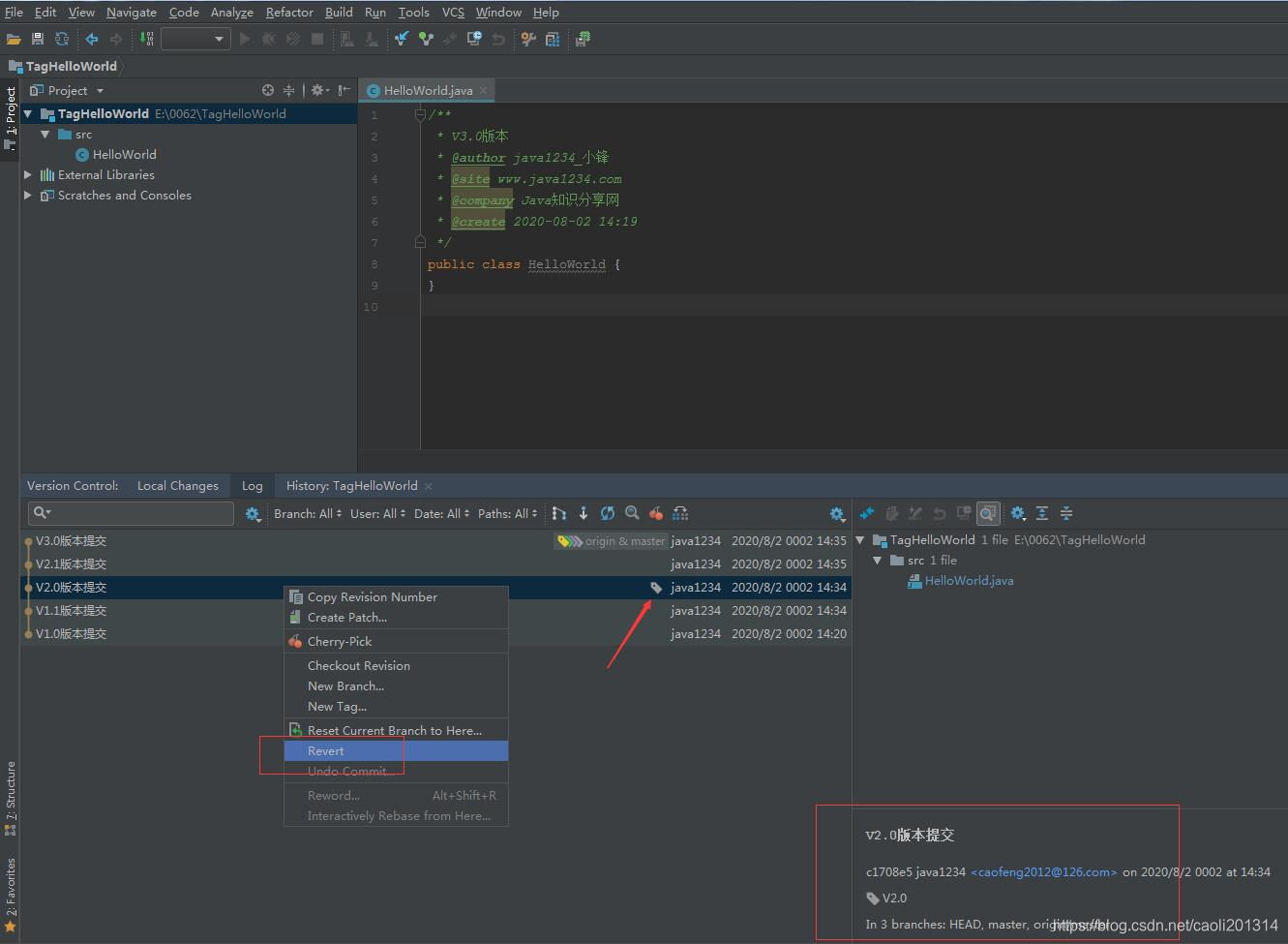
Task: Toggle the 2: Favorites side tool window
Action: [11, 896]
